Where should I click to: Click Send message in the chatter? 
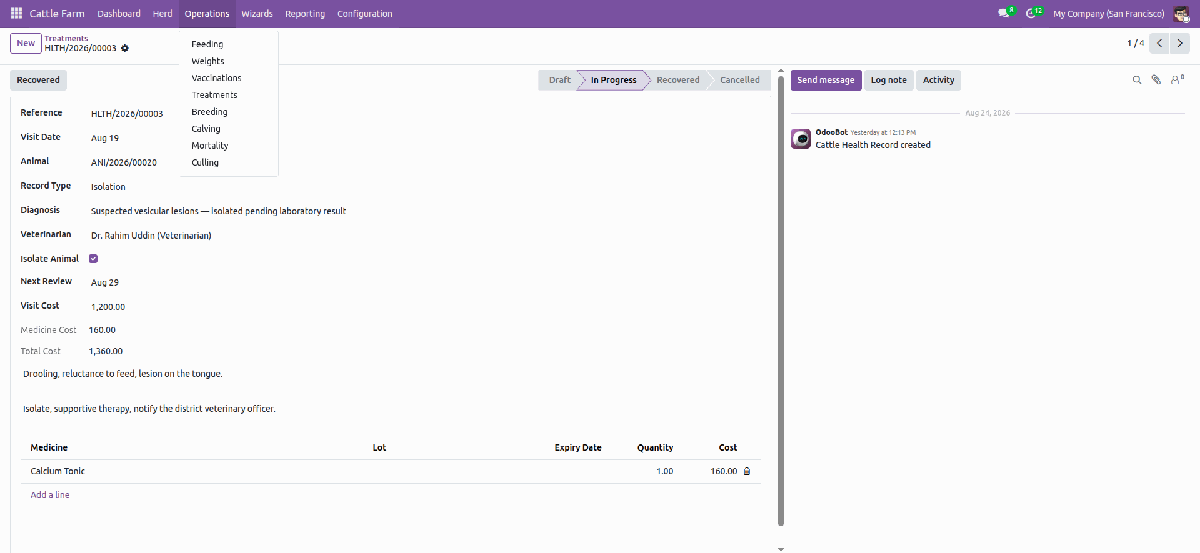click(826, 80)
